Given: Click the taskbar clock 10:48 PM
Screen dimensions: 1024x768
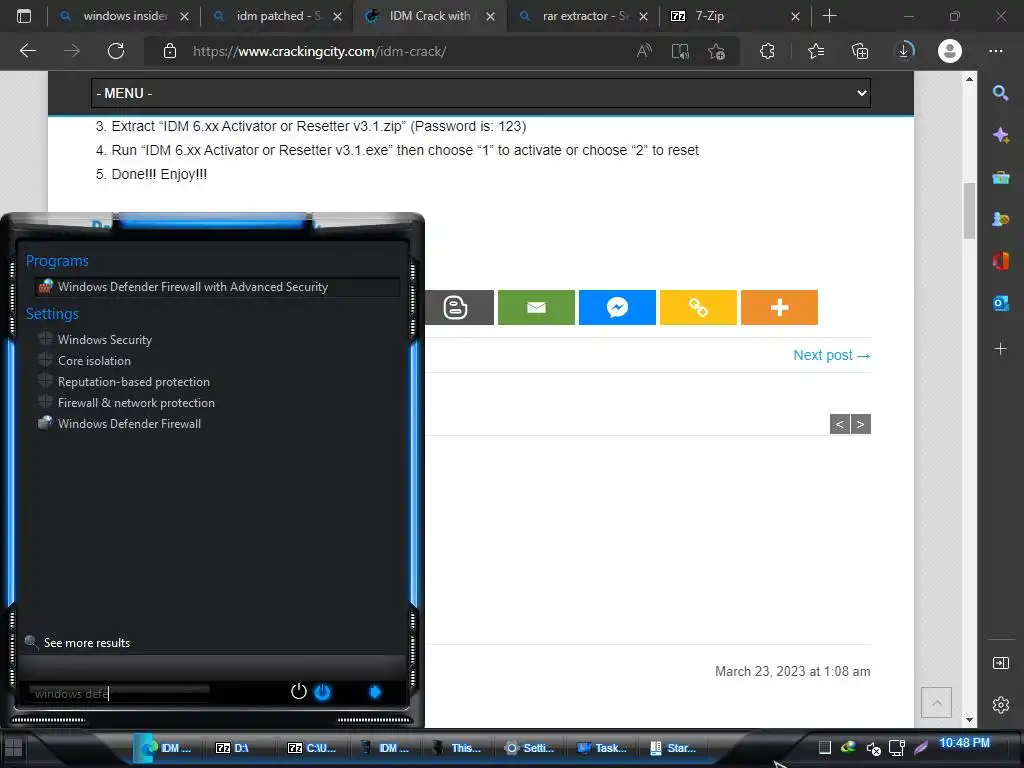Looking at the screenshot, I should coord(964,743).
